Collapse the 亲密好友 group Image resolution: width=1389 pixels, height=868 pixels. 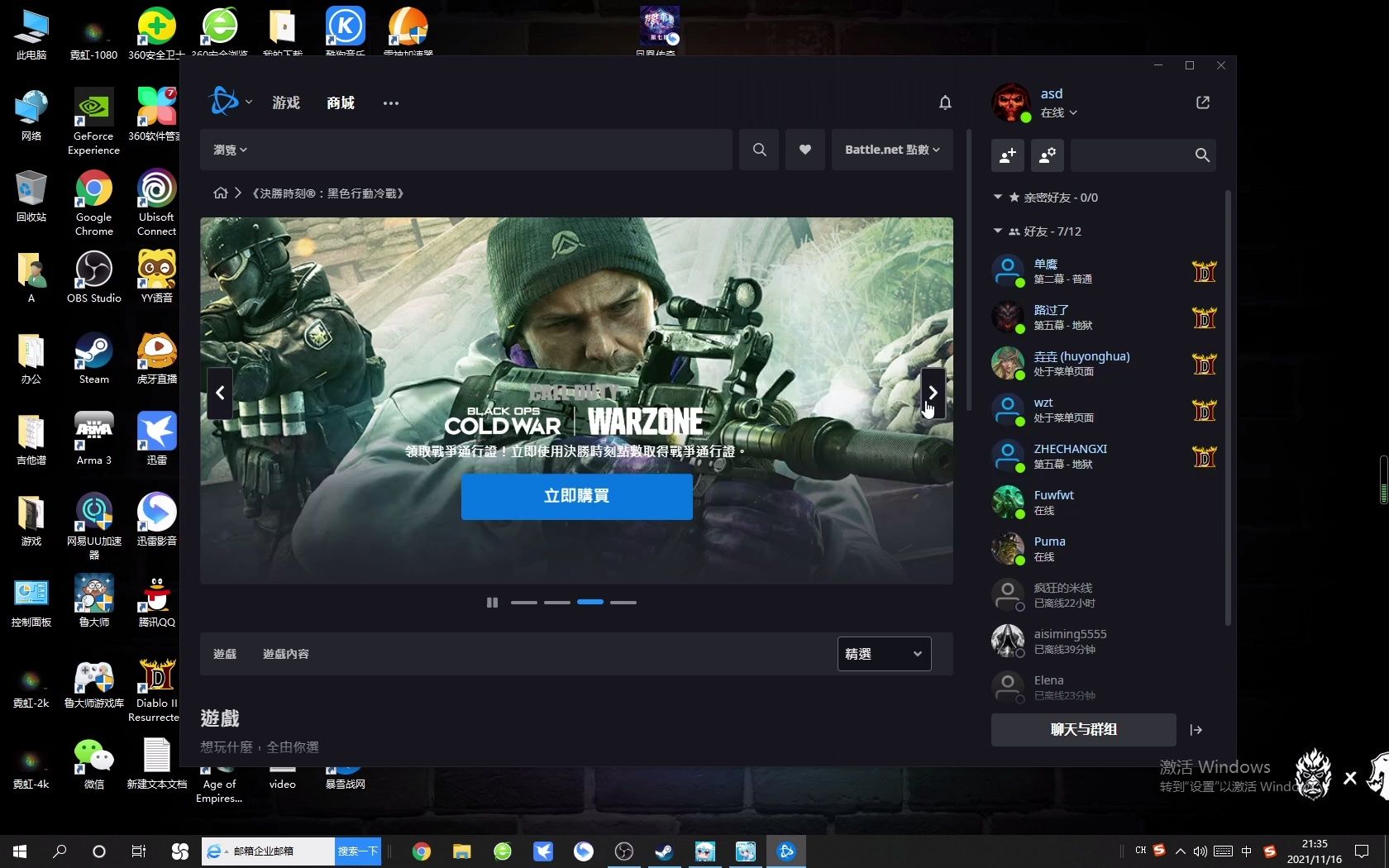tap(998, 197)
